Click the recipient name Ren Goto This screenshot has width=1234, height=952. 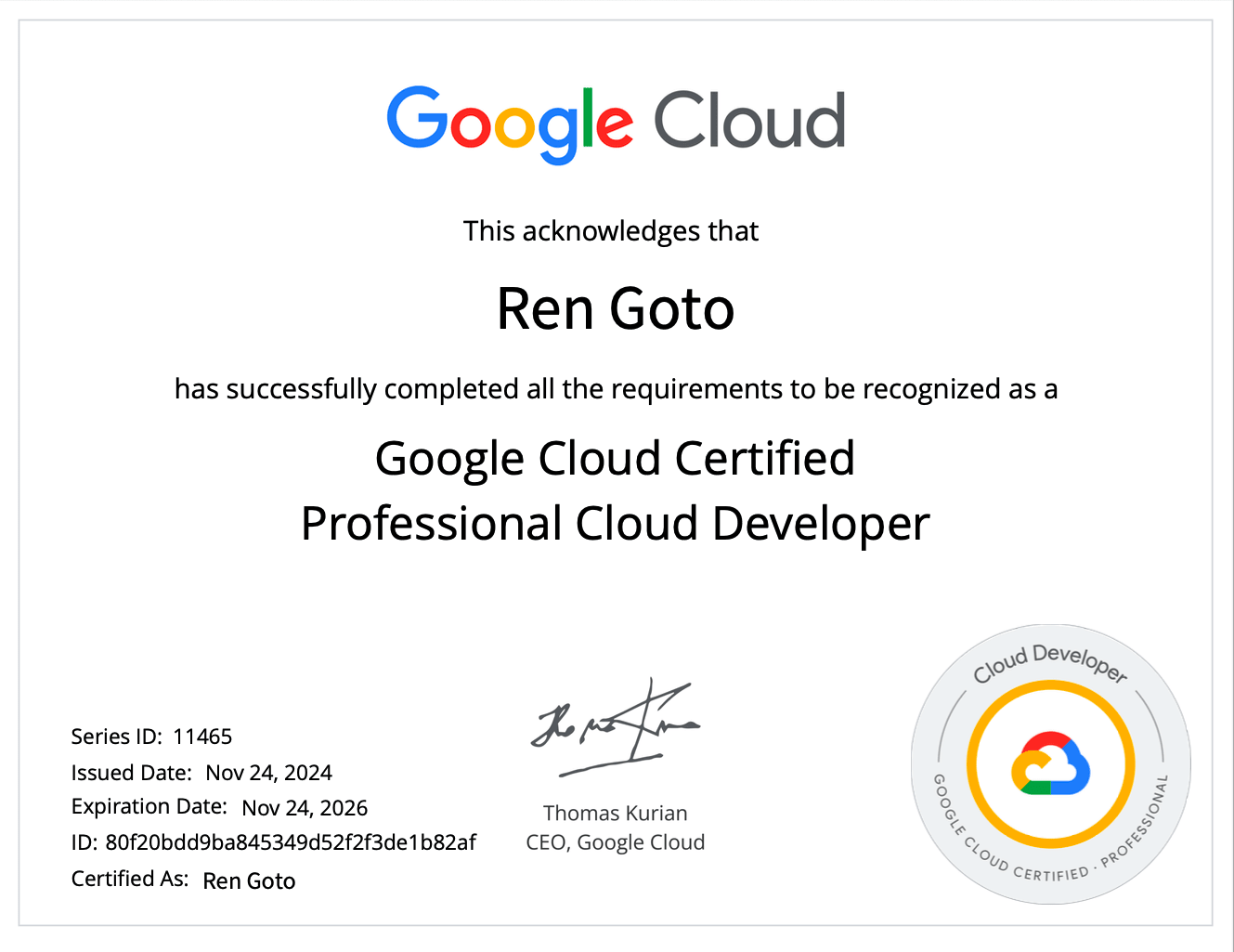point(616,309)
